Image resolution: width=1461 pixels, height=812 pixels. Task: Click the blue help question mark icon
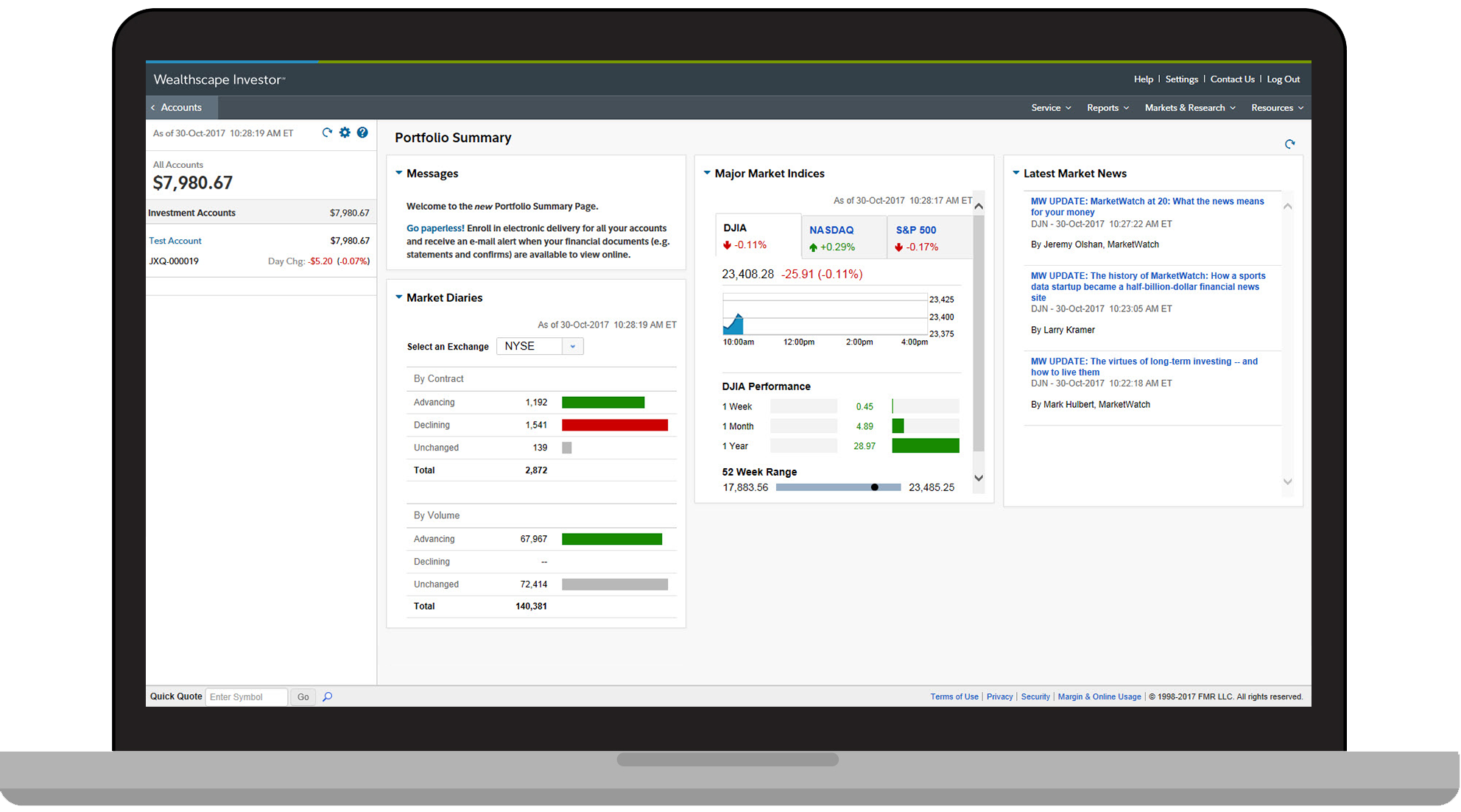(362, 133)
